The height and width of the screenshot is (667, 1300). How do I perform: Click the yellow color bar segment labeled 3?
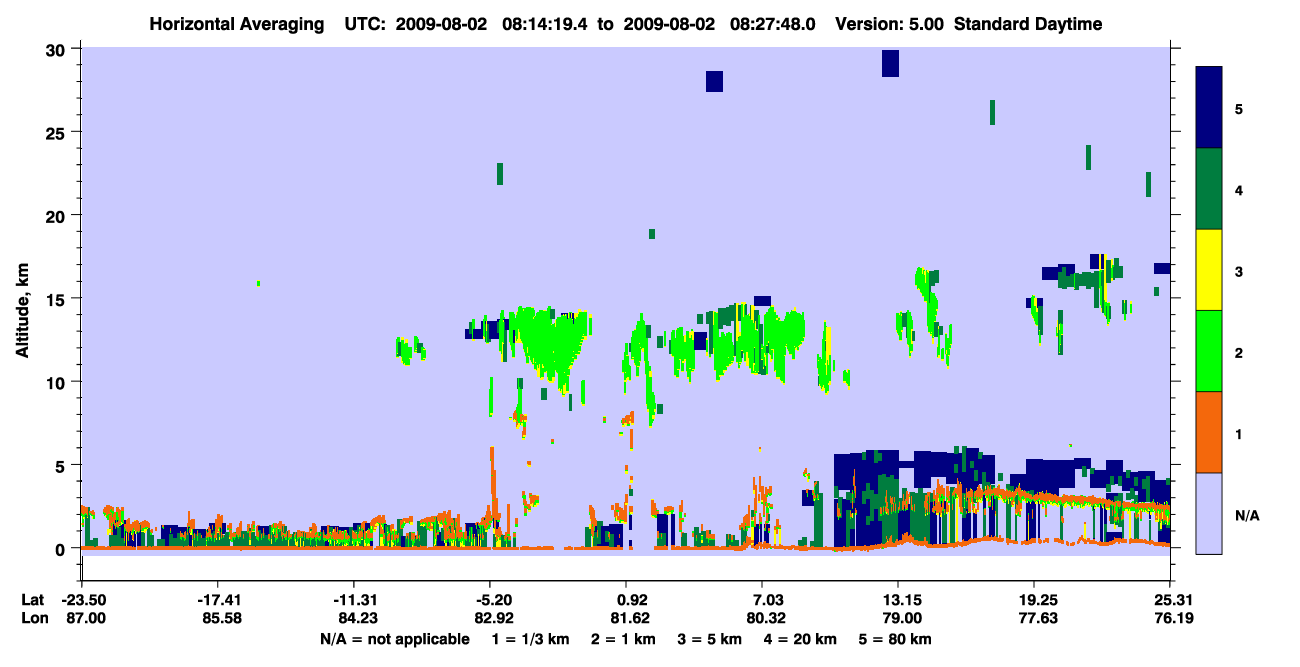click(1209, 270)
